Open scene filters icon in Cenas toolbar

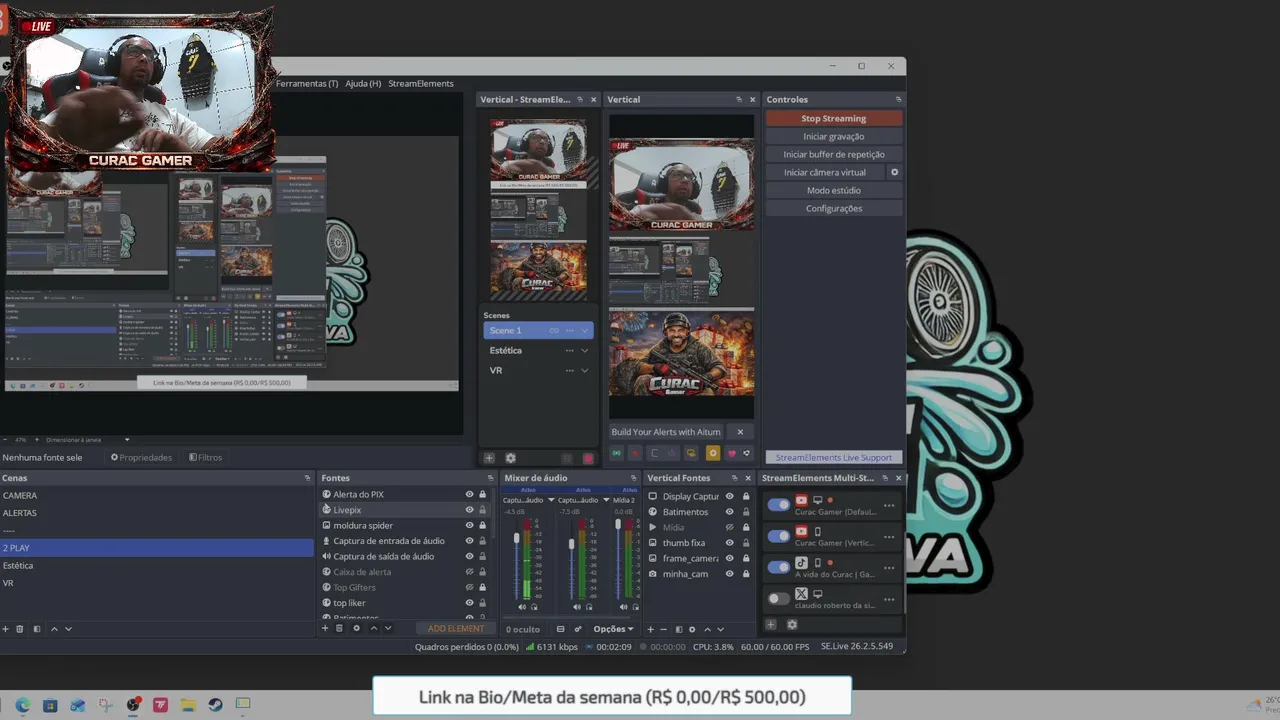37,629
